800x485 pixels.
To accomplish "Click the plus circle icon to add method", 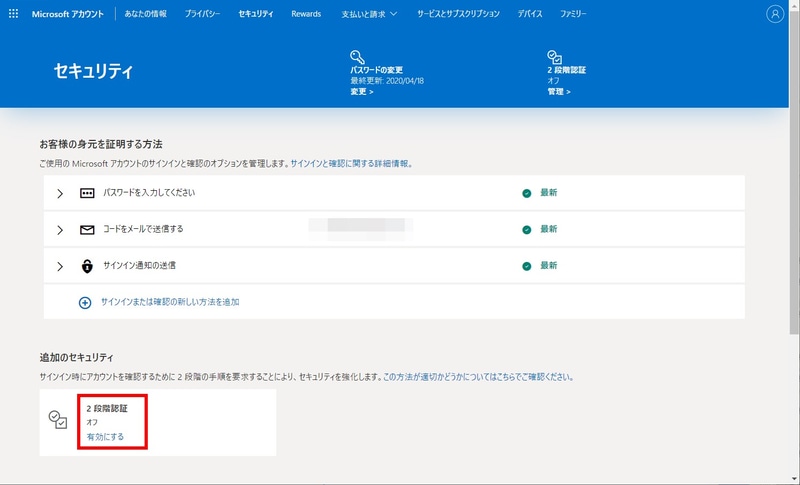I will point(85,302).
